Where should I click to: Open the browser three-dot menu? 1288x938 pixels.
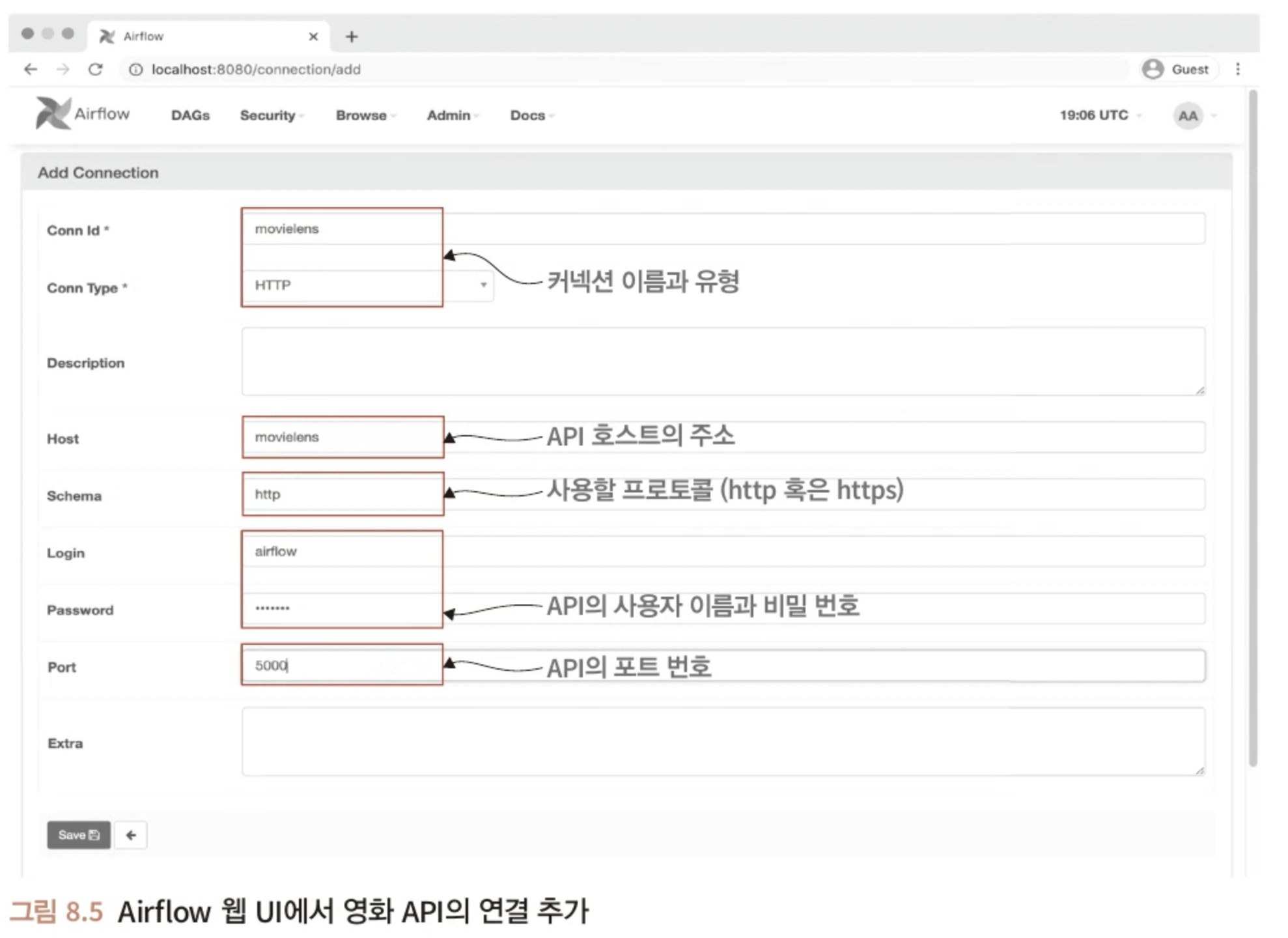pos(1237,69)
